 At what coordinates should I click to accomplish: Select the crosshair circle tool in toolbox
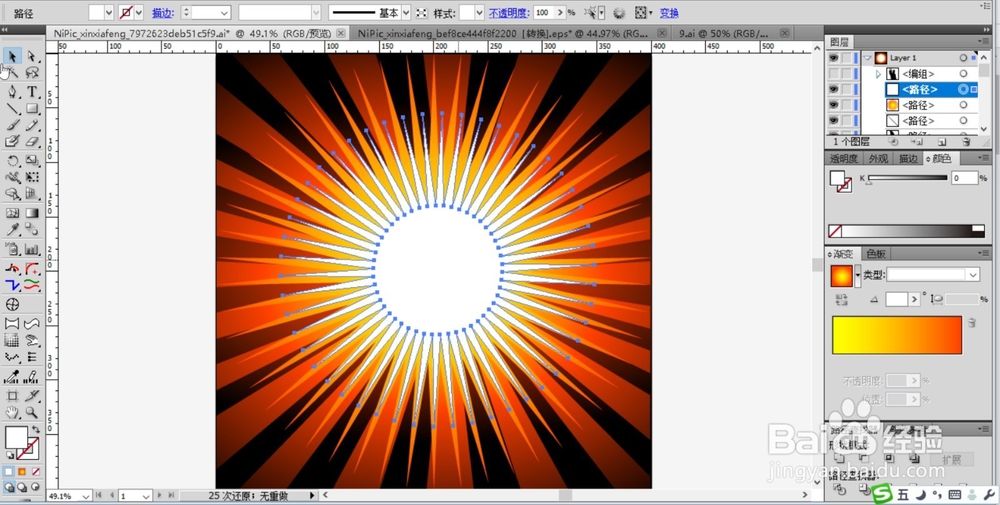[12, 304]
